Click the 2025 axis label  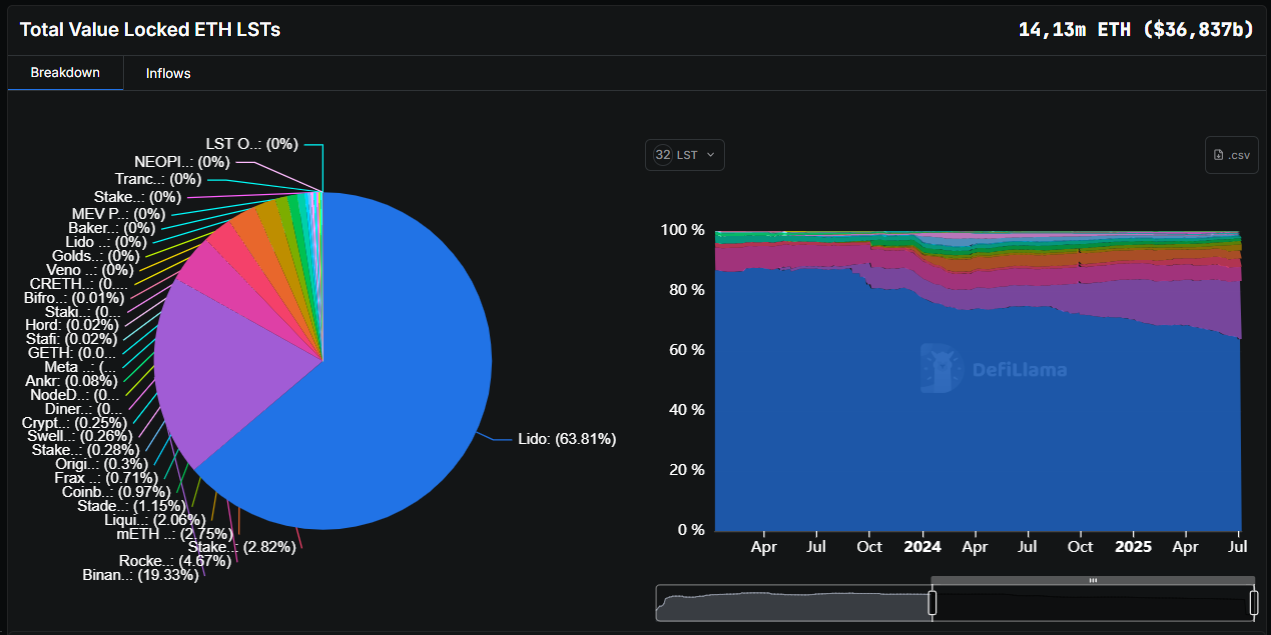(1133, 547)
